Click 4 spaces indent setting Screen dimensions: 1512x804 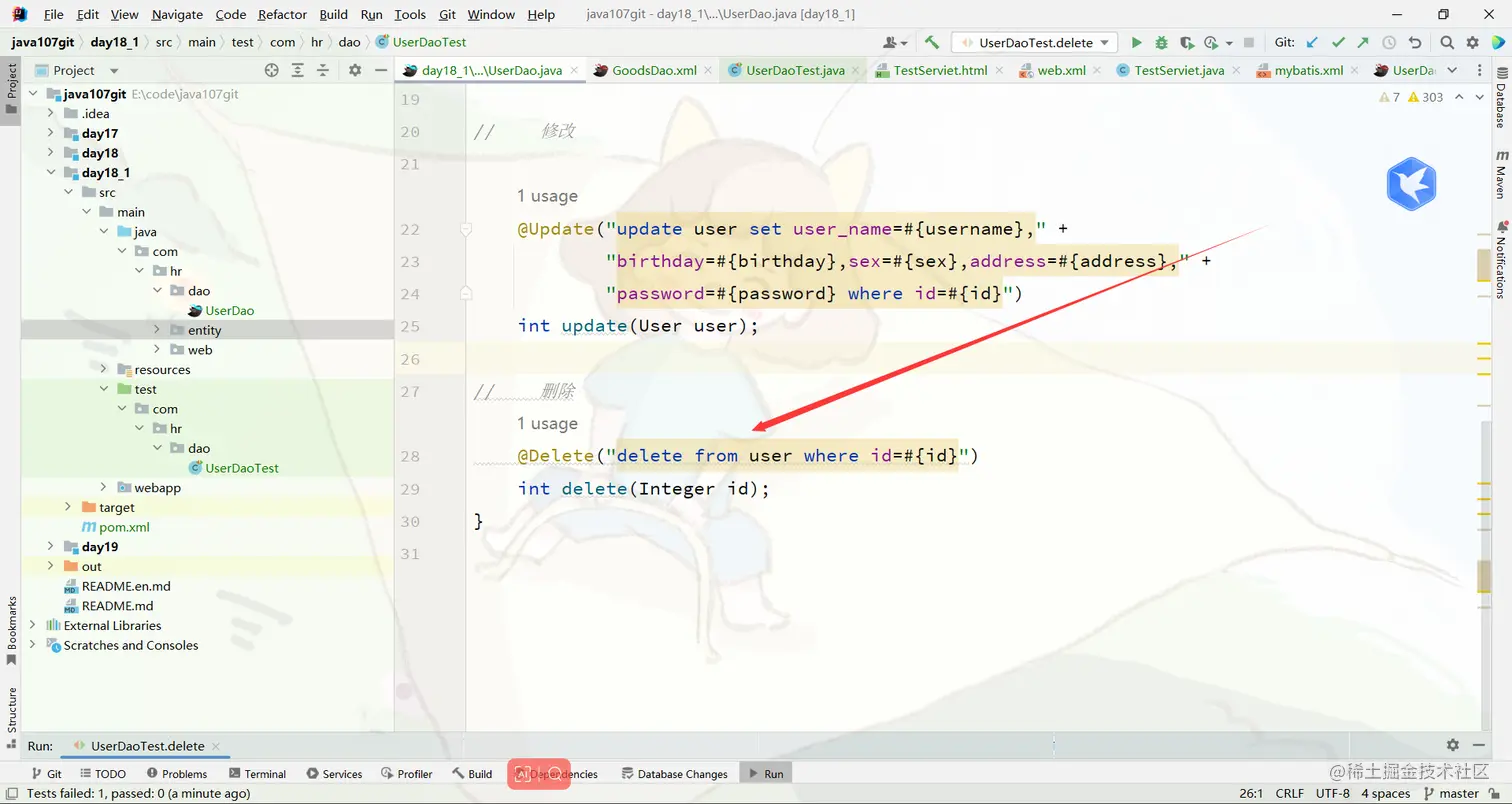click(x=1385, y=793)
